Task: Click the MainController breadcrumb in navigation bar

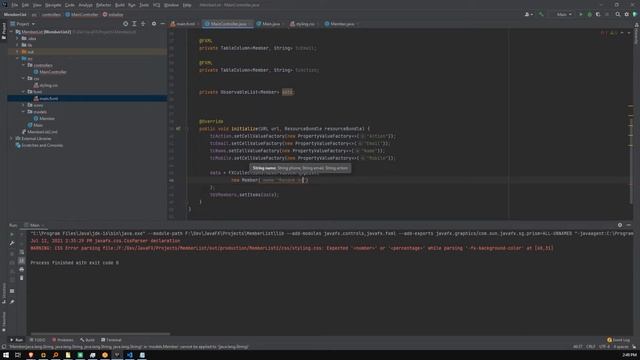Action: pyautogui.click(x=82, y=14)
